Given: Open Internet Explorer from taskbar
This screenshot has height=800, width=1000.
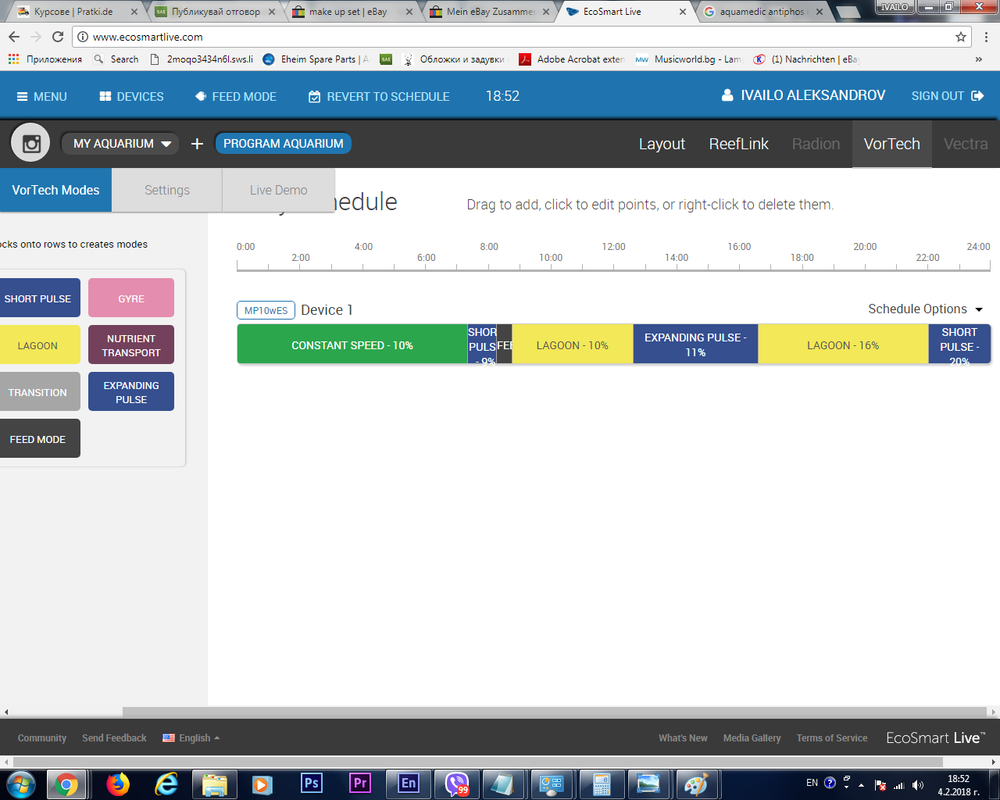Looking at the screenshot, I should (x=166, y=784).
